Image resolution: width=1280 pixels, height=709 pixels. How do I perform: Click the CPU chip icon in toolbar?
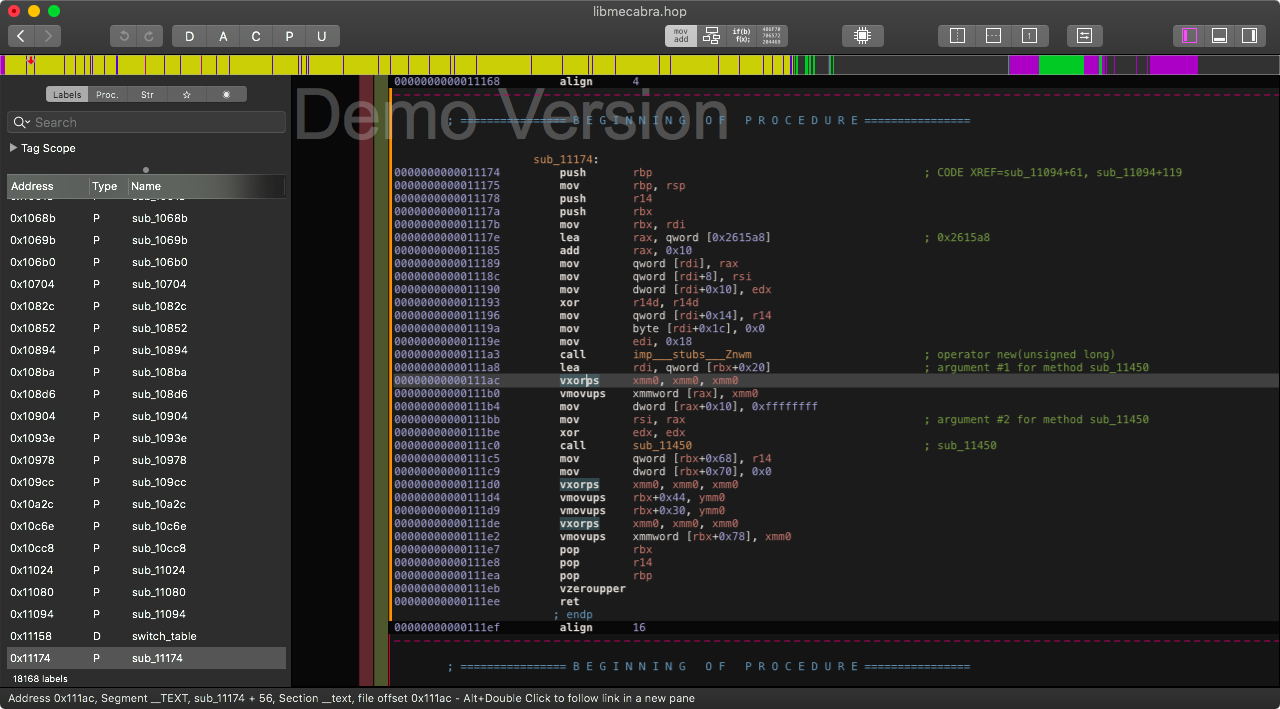[862, 36]
